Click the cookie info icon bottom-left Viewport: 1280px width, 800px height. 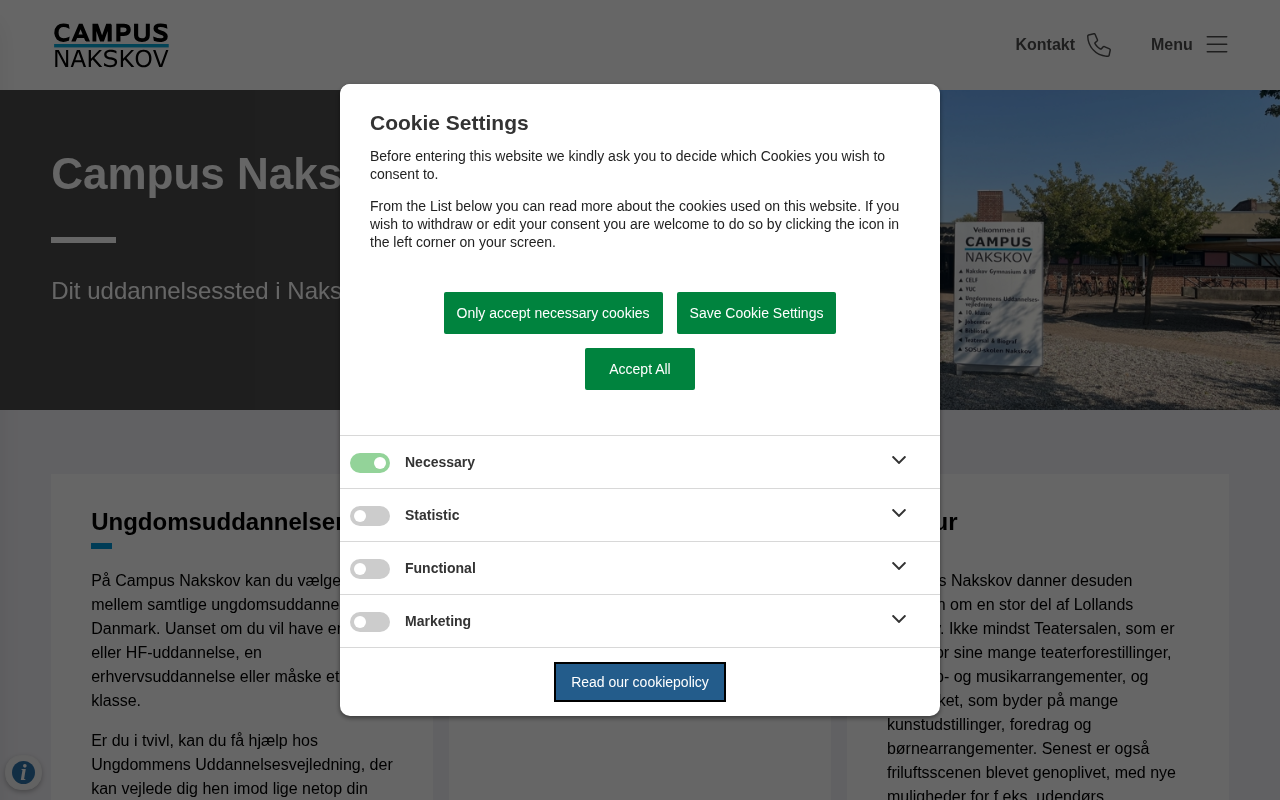click(23, 772)
